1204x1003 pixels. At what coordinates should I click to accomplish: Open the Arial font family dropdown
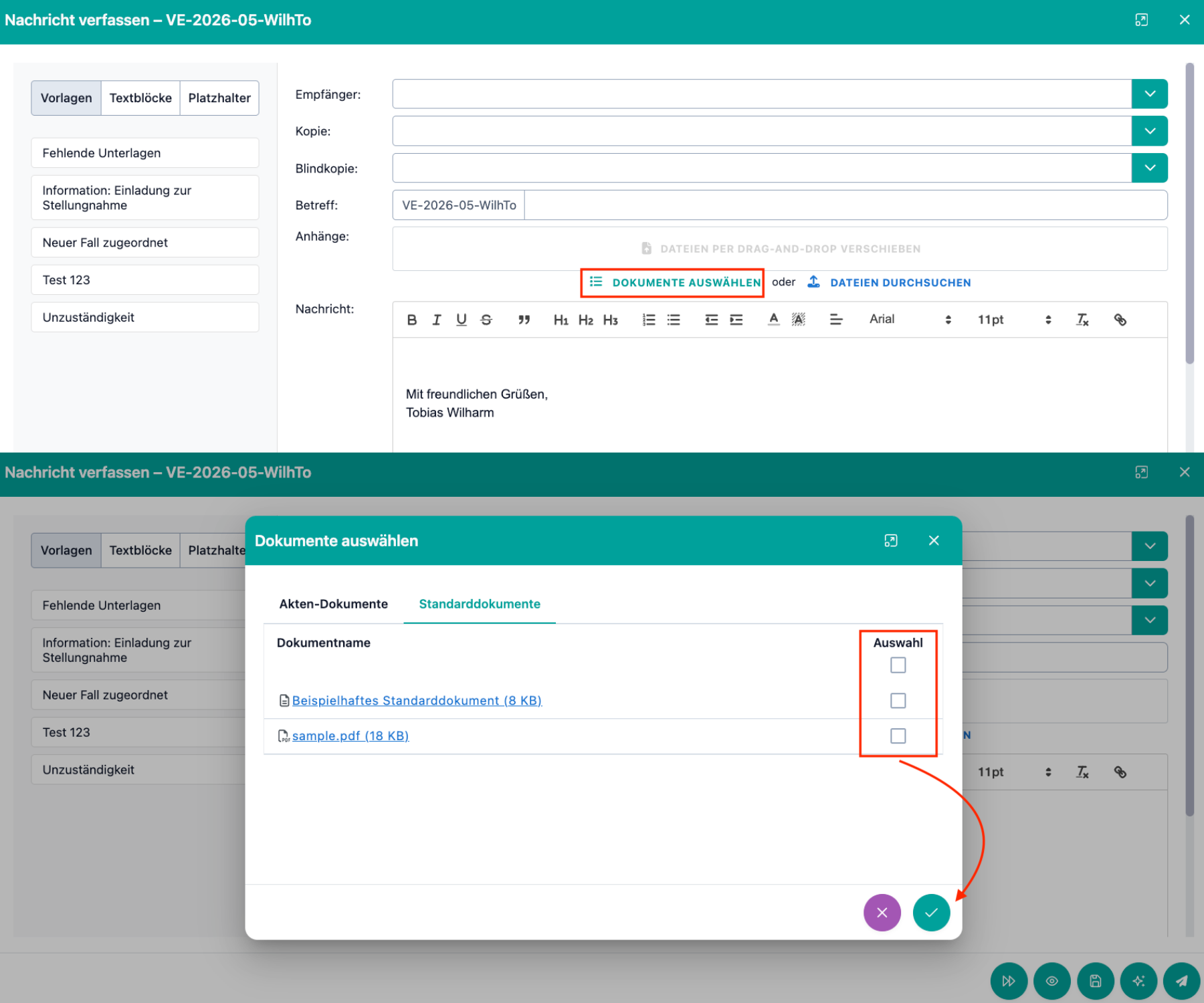[x=910, y=320]
